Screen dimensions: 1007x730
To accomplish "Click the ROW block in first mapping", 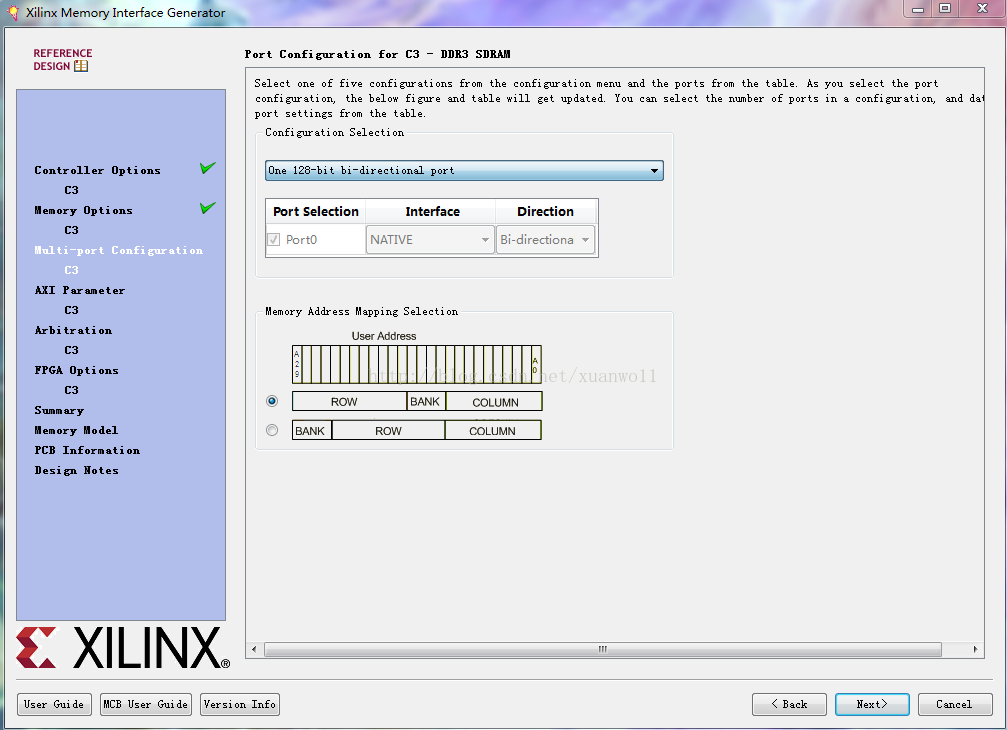I will tap(349, 401).
